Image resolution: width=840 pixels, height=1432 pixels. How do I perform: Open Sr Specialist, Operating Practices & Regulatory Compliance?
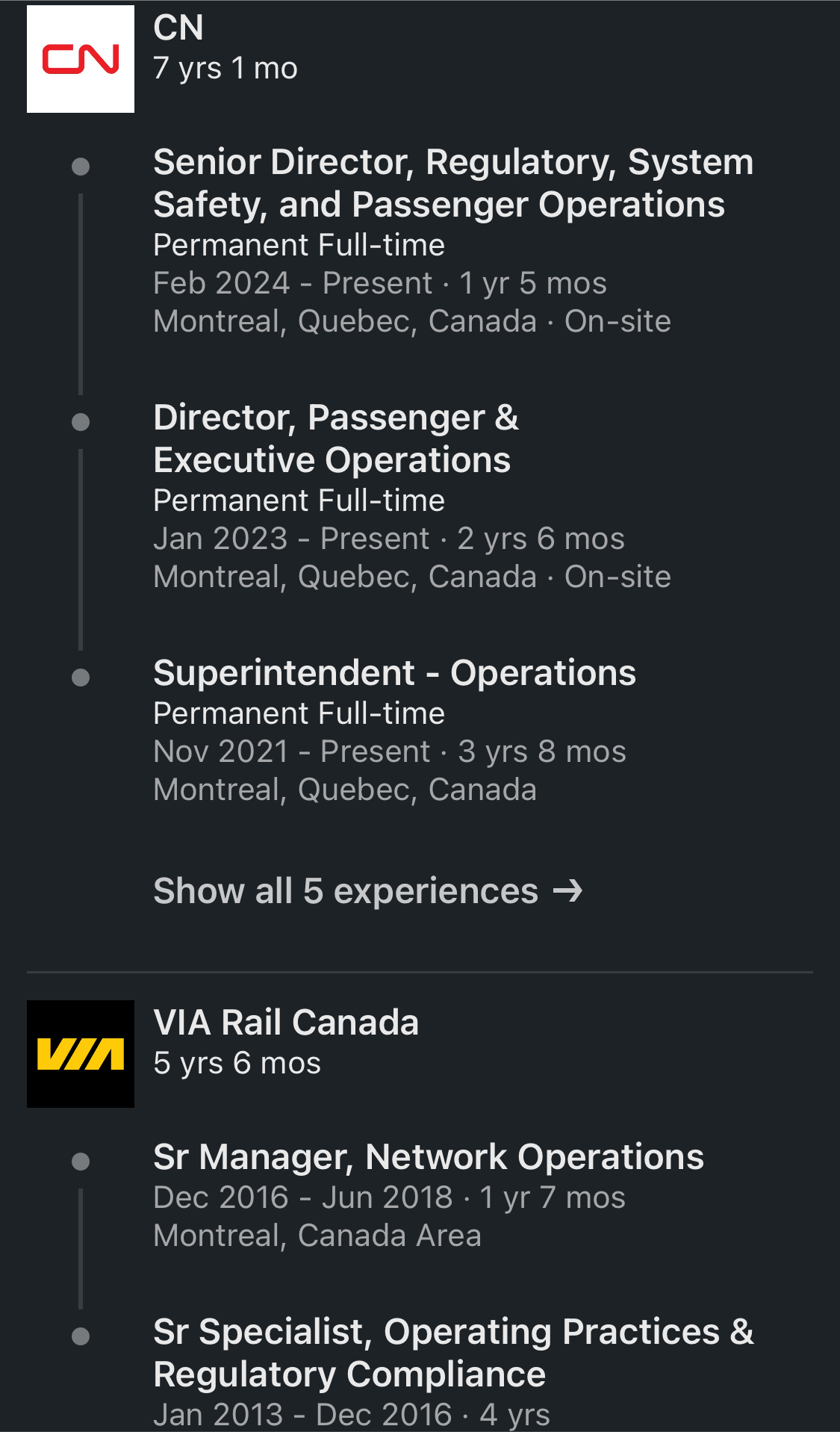click(452, 1353)
